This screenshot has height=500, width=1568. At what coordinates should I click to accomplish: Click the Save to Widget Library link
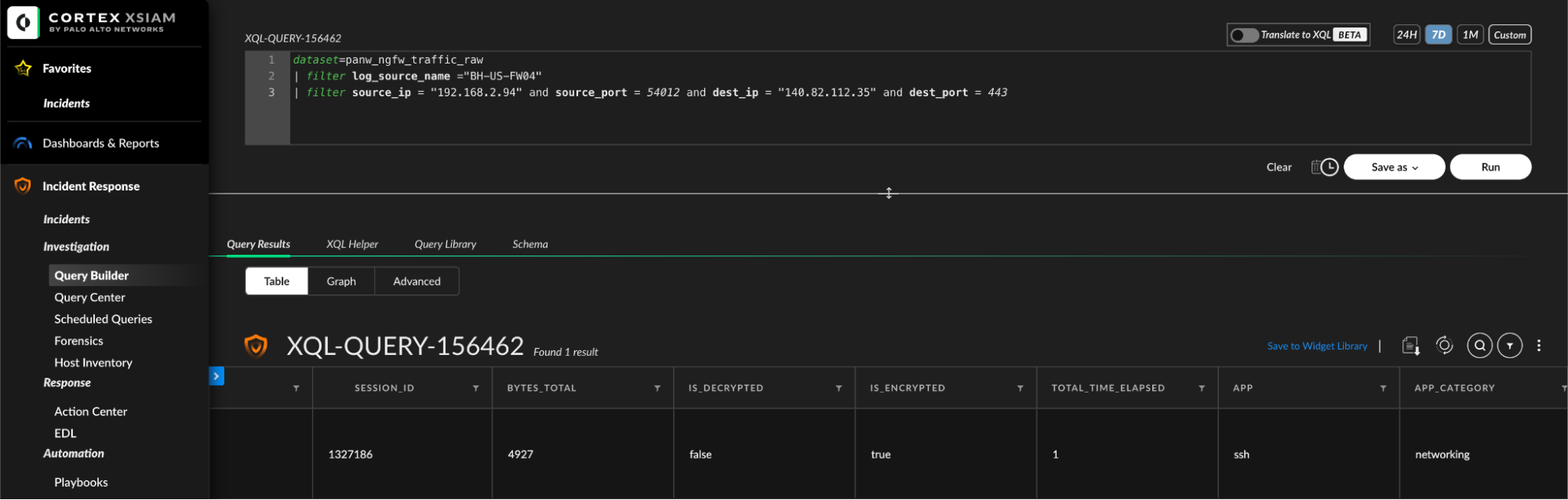click(x=1317, y=346)
